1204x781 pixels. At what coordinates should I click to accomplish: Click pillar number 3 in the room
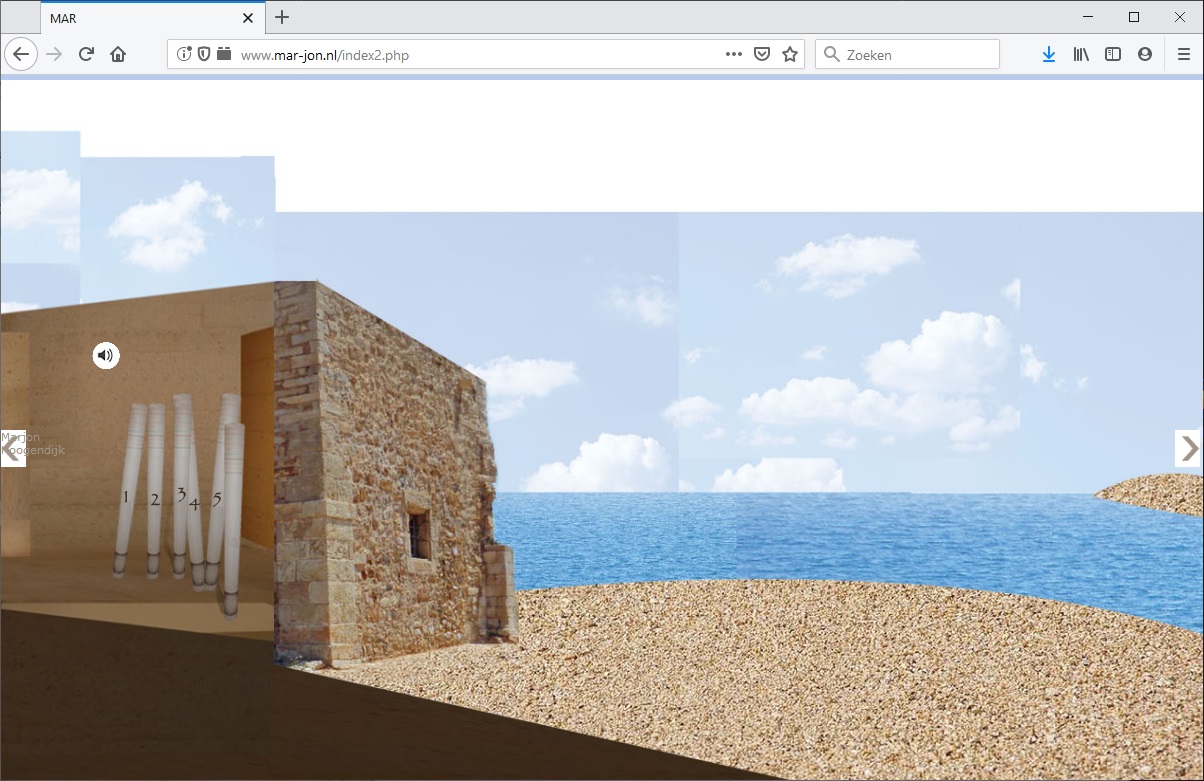click(x=181, y=490)
